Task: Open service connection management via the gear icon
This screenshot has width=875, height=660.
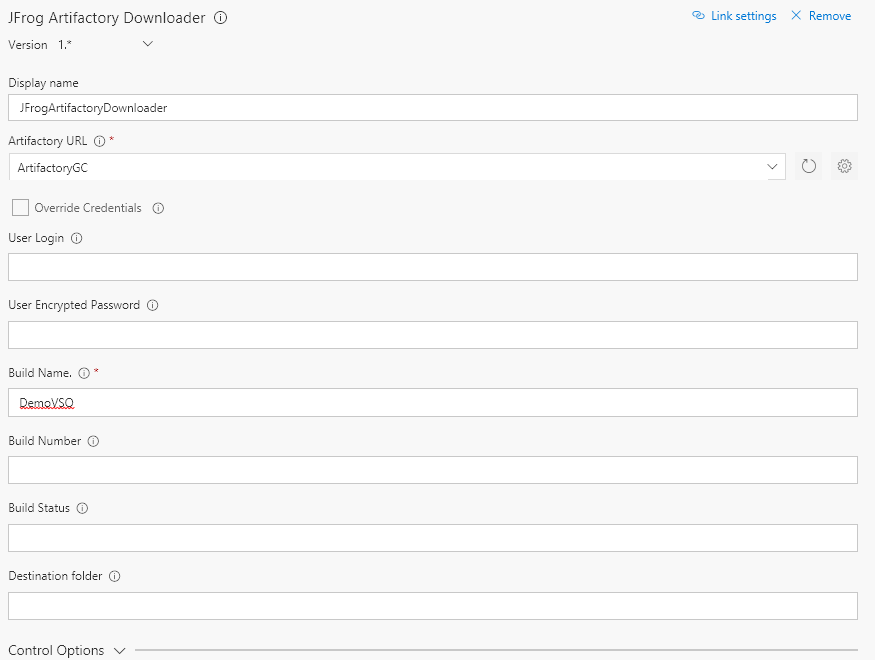Action: (844, 166)
